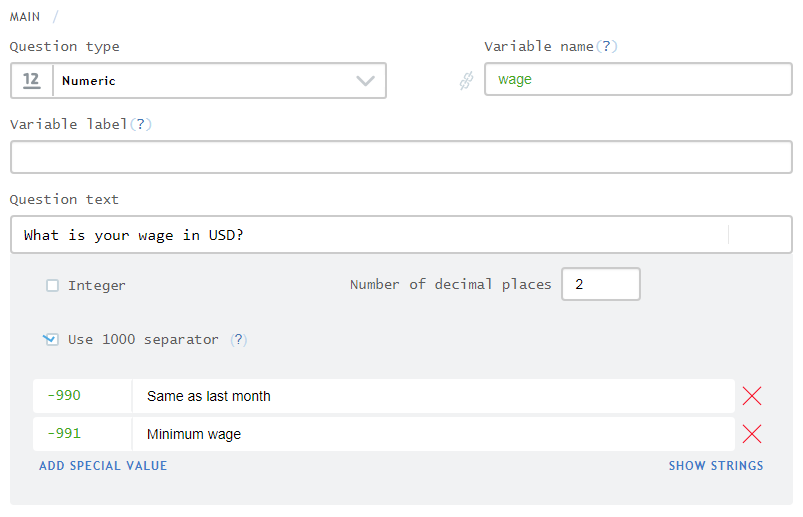This screenshot has height=517, width=803.
Task: Edit the "Minimum wage" label text field
Action: tap(432, 434)
